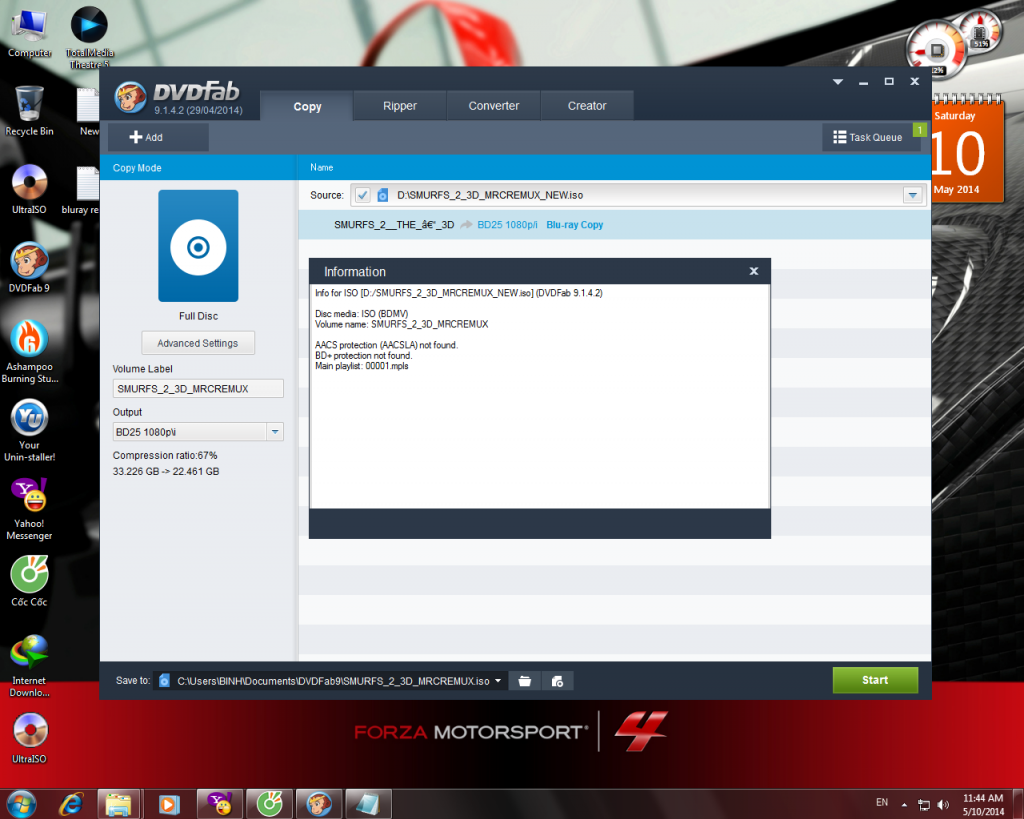Click the 'AACS protection (AACSLA) not found.' line
The width and height of the screenshot is (1024, 819).
click(x=387, y=345)
